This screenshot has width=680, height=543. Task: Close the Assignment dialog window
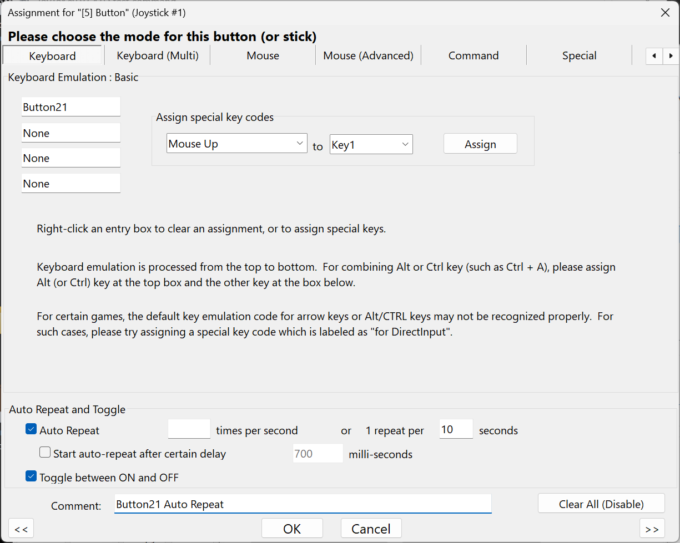(x=665, y=13)
